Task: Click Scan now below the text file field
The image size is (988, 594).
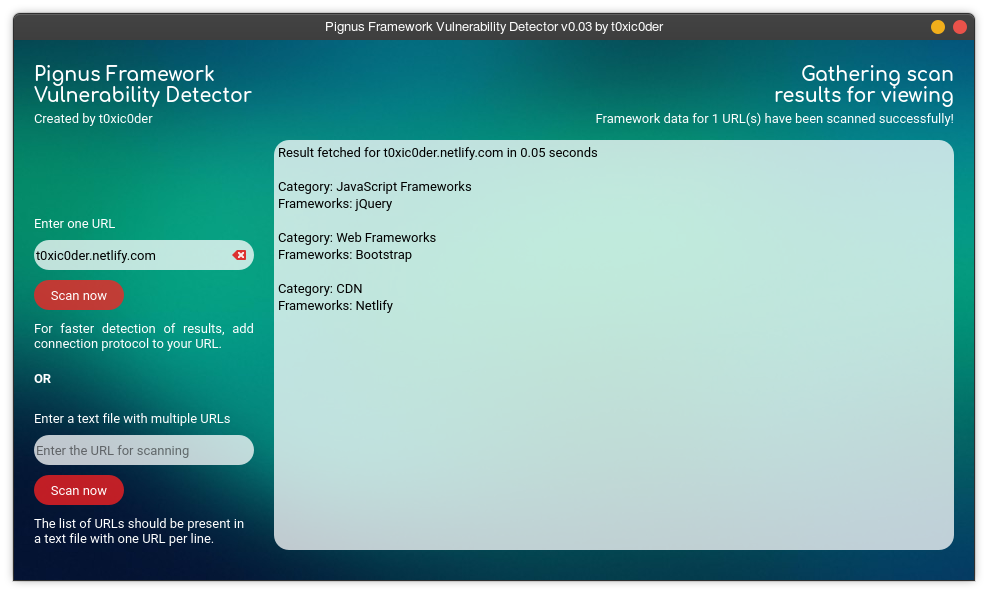Action: pyautogui.click(x=79, y=490)
